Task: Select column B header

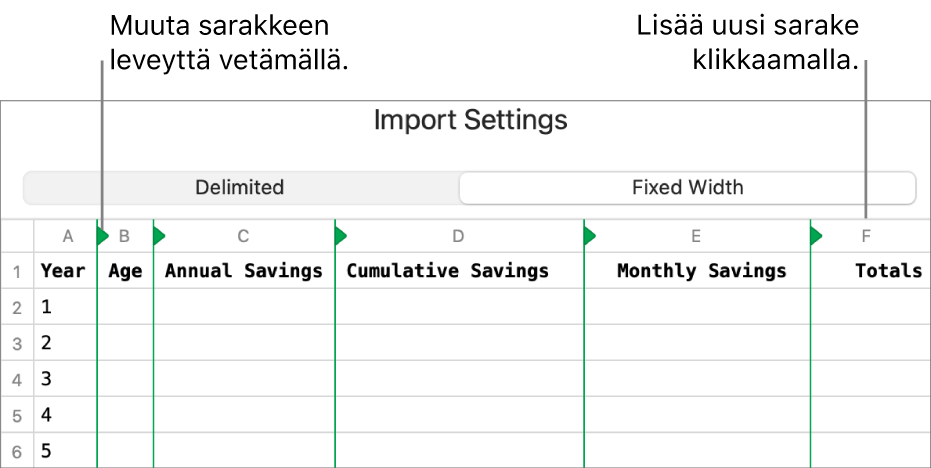Action: coord(126,237)
